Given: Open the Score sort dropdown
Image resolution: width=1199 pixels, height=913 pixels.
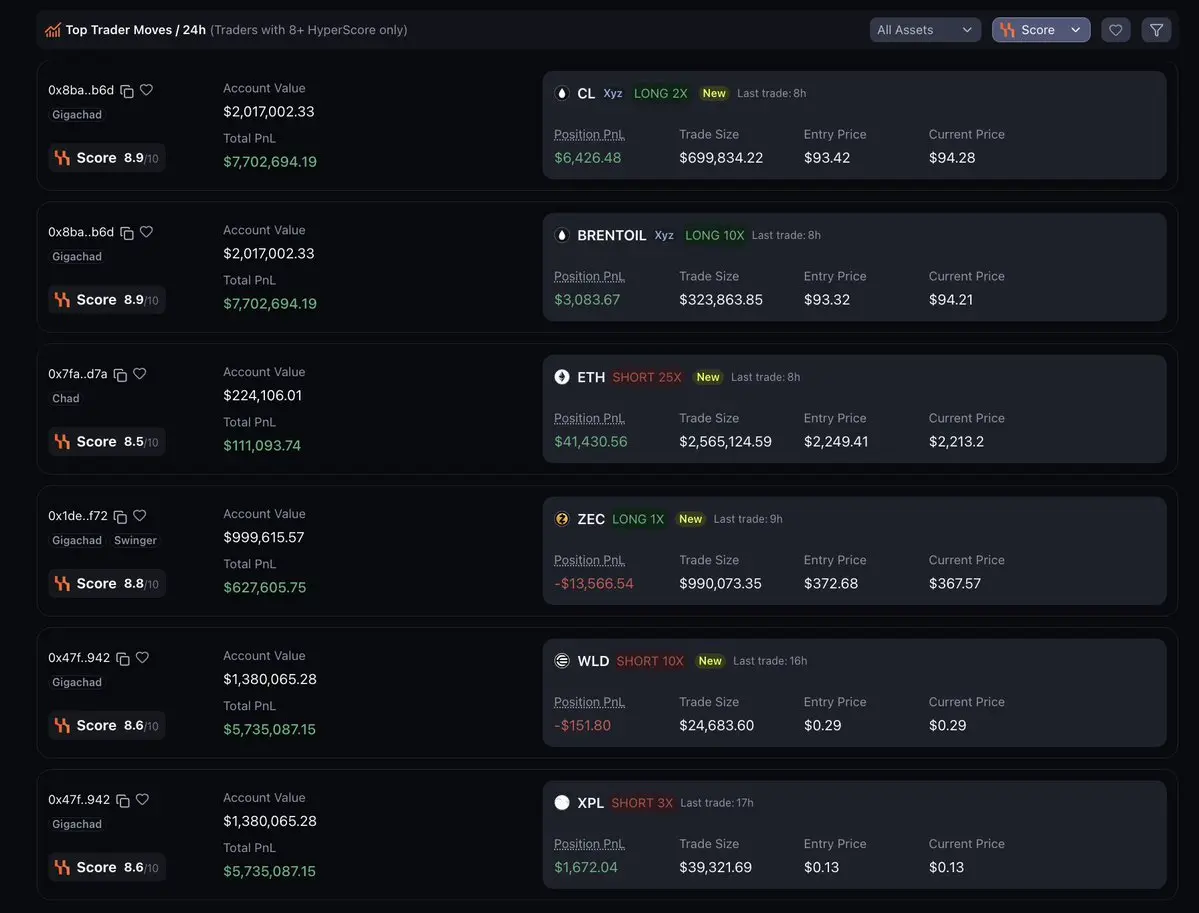Looking at the screenshot, I should pos(1041,30).
